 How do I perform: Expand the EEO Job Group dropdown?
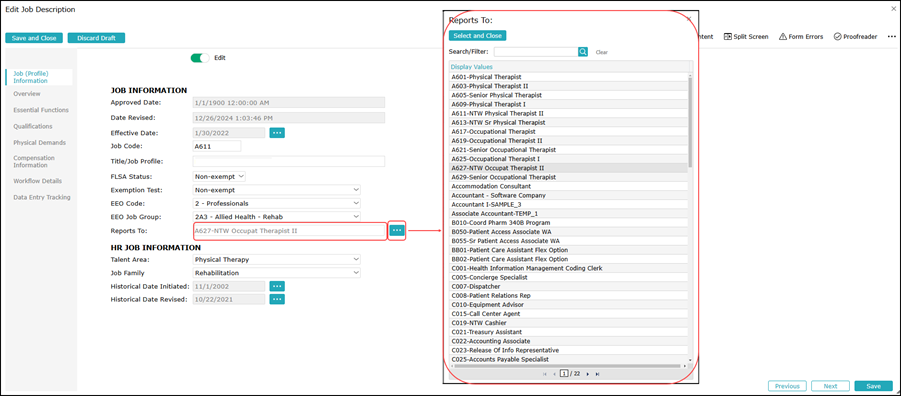click(277, 217)
